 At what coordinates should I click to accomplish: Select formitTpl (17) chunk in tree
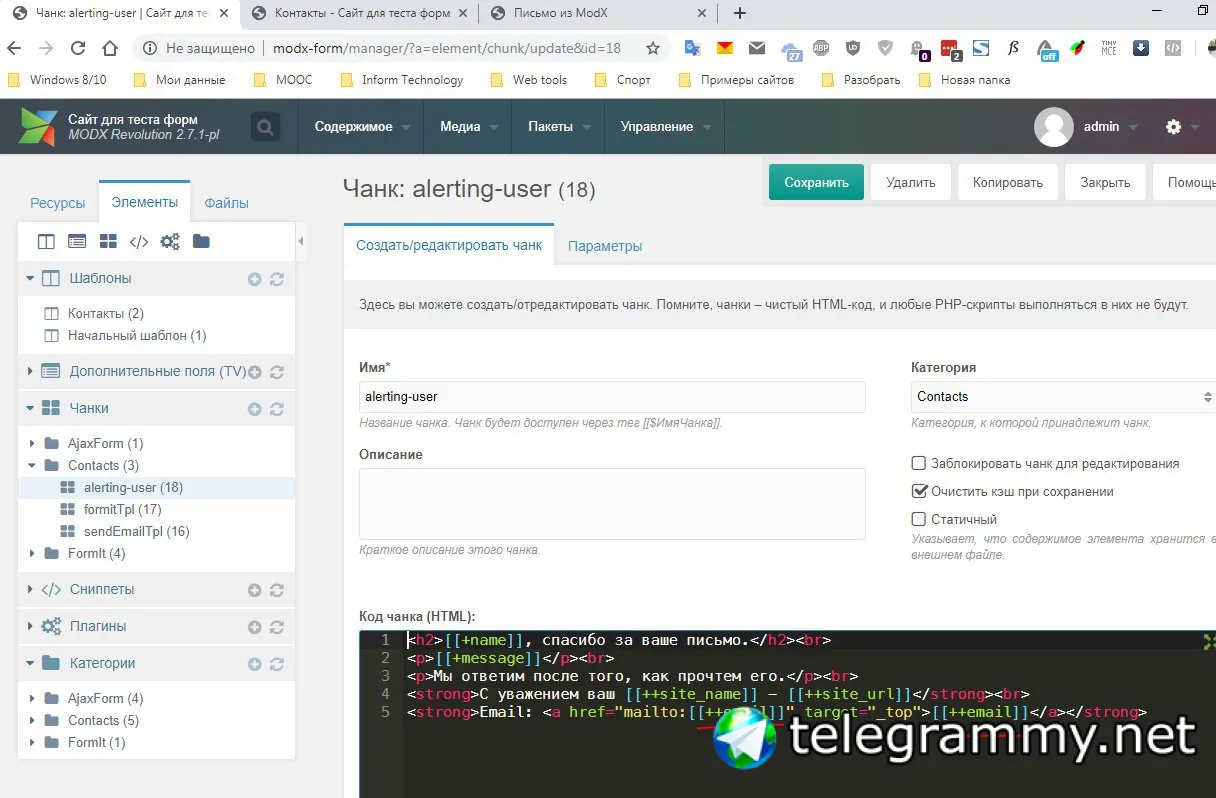click(122, 509)
